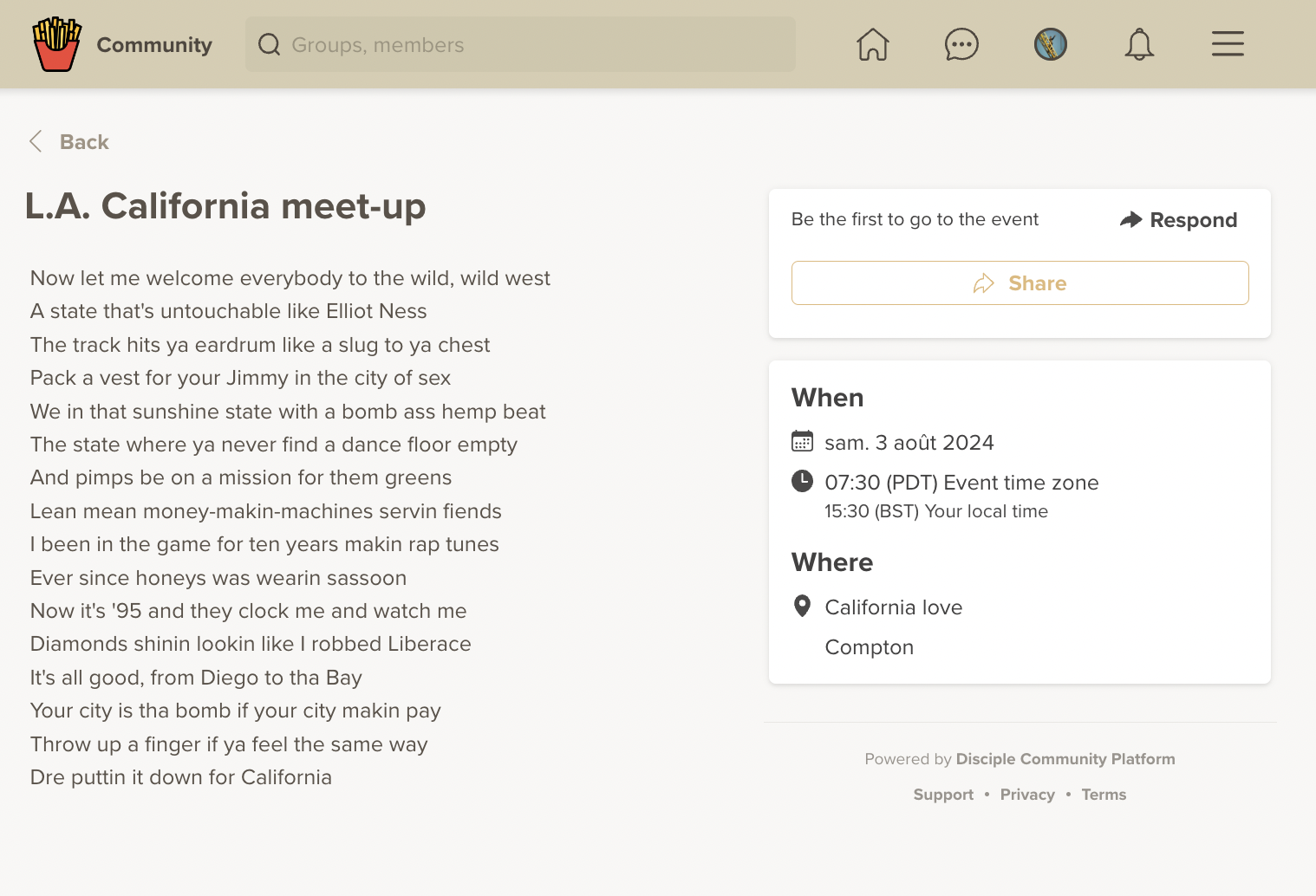This screenshot has height=896, width=1316.
Task: Focus the Groups, members search field
Action: point(537,45)
